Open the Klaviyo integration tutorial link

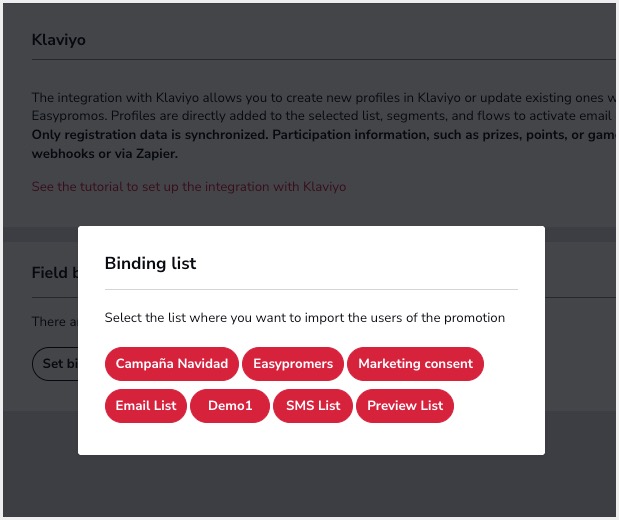(189, 187)
